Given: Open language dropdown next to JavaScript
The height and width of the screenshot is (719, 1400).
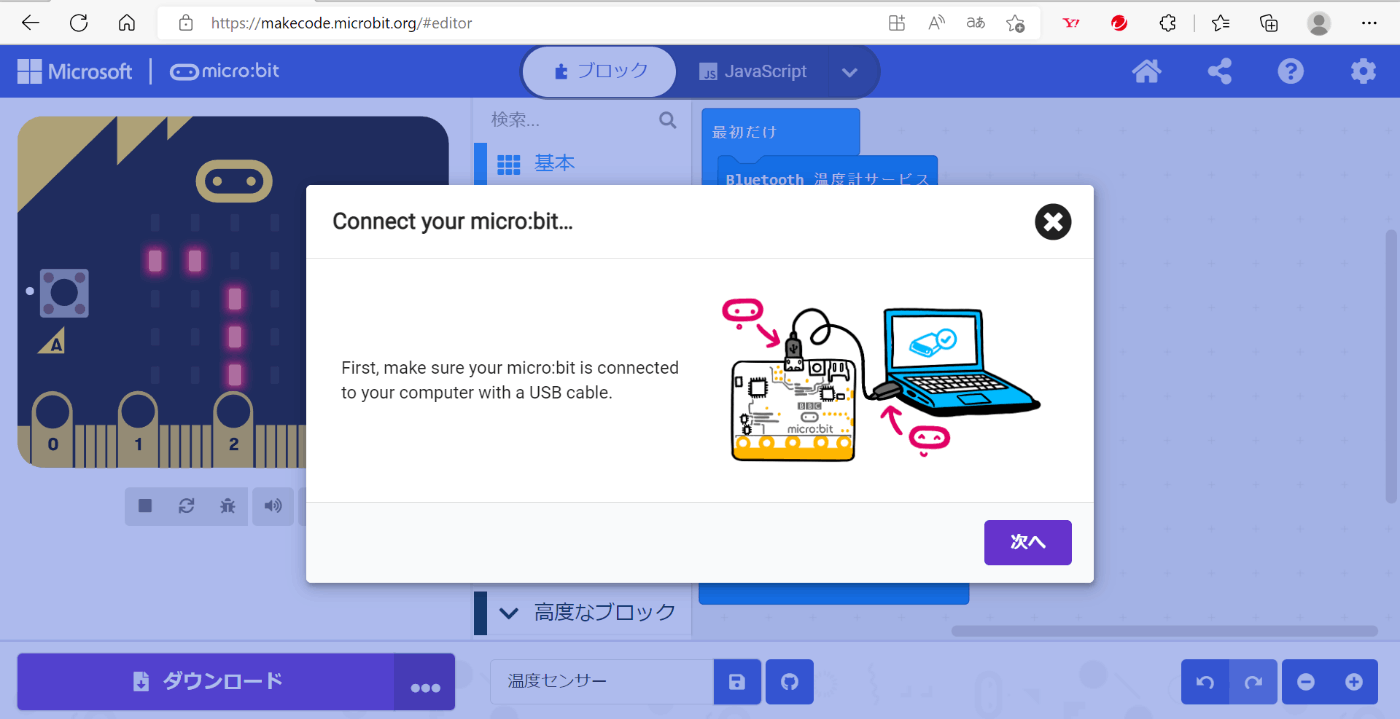Looking at the screenshot, I should pos(850,72).
